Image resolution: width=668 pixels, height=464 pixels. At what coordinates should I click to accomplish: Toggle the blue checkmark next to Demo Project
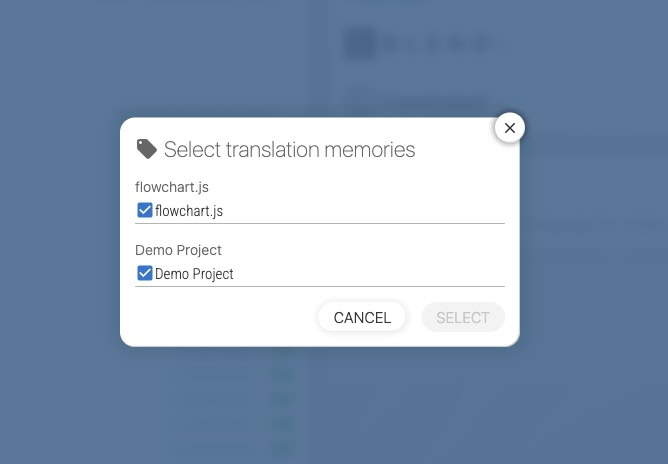pyautogui.click(x=145, y=274)
